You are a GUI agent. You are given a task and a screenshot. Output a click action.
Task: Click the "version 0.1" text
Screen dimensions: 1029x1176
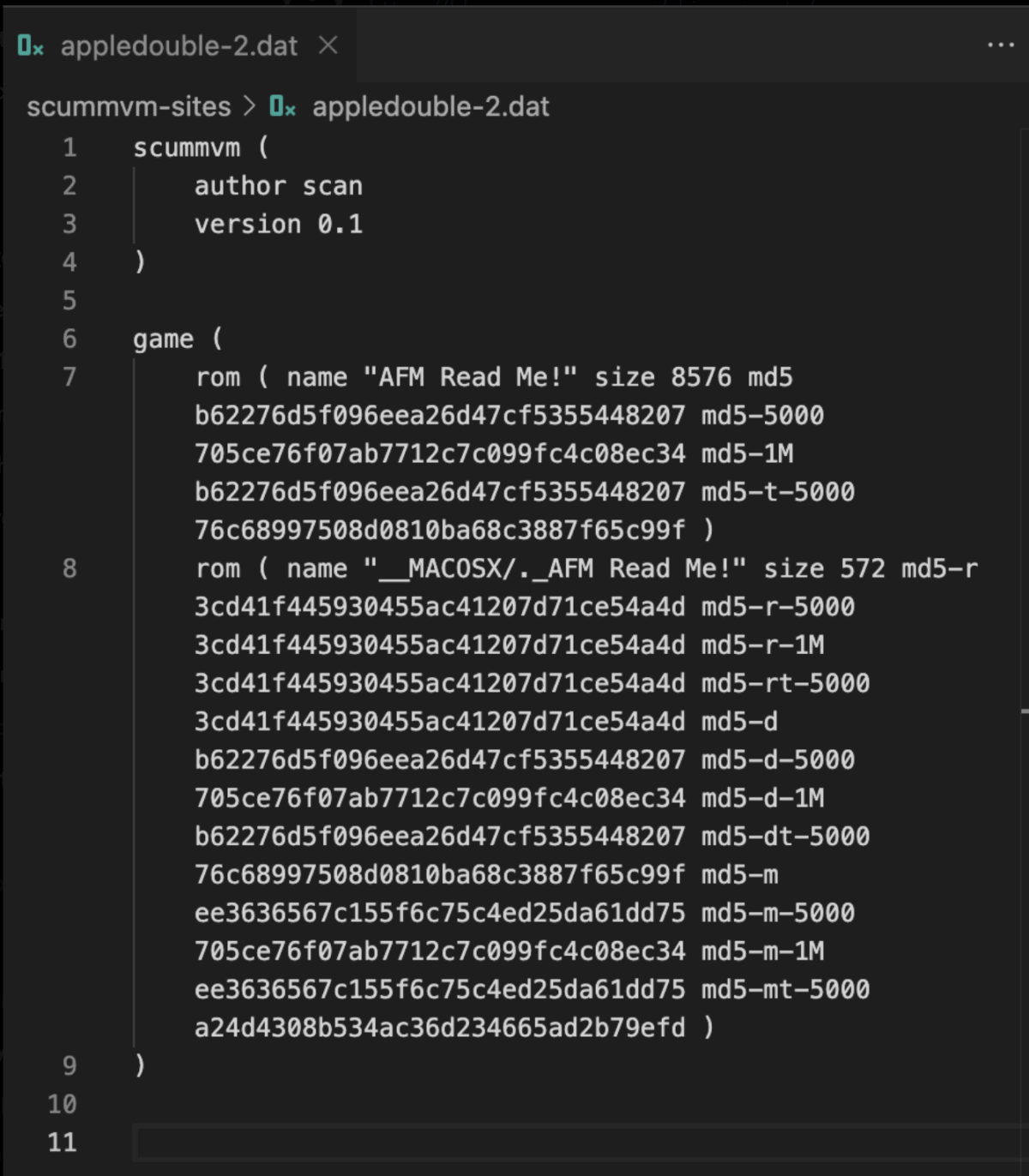click(x=278, y=225)
